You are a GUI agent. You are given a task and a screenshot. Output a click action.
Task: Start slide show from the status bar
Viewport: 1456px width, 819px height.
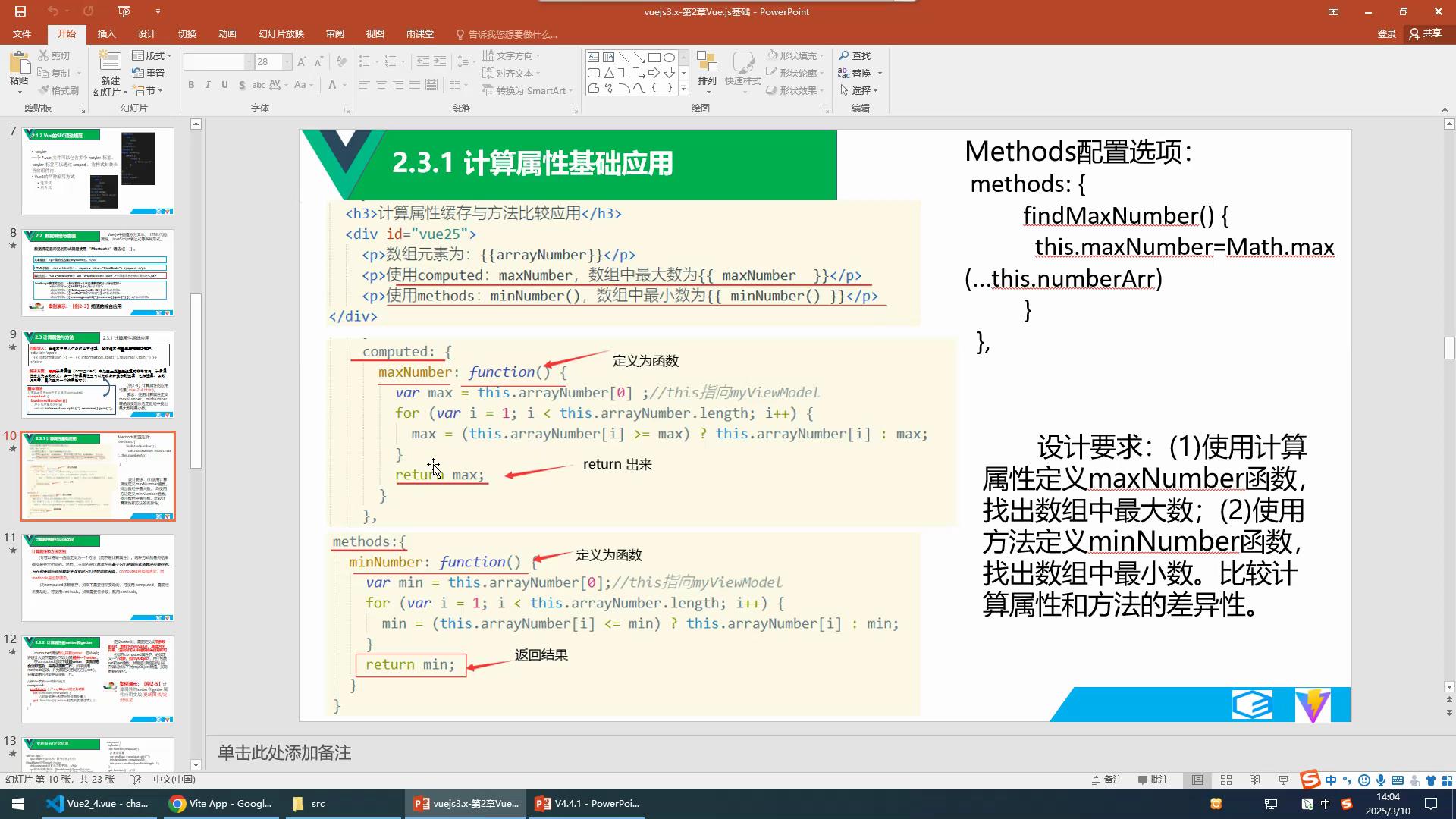coord(1283,780)
